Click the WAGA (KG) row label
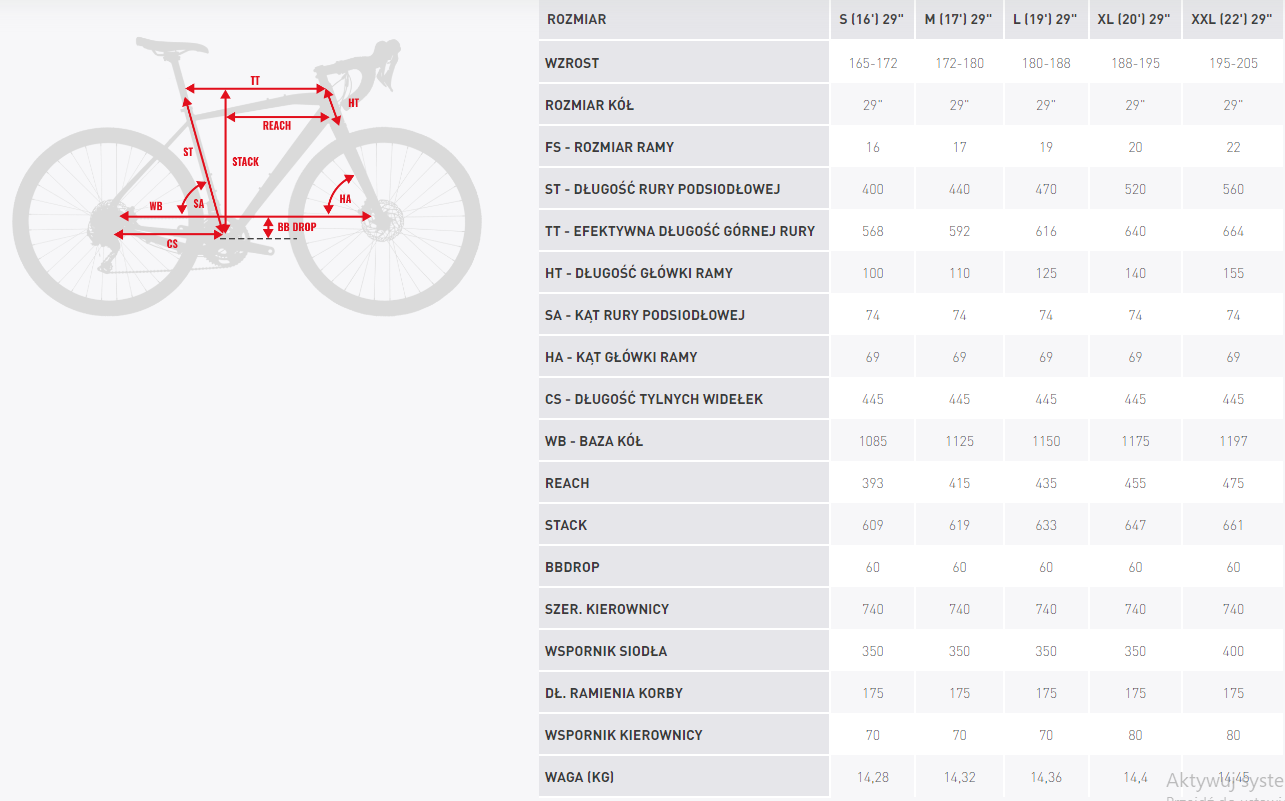The height and width of the screenshot is (801, 1285). tap(579, 777)
